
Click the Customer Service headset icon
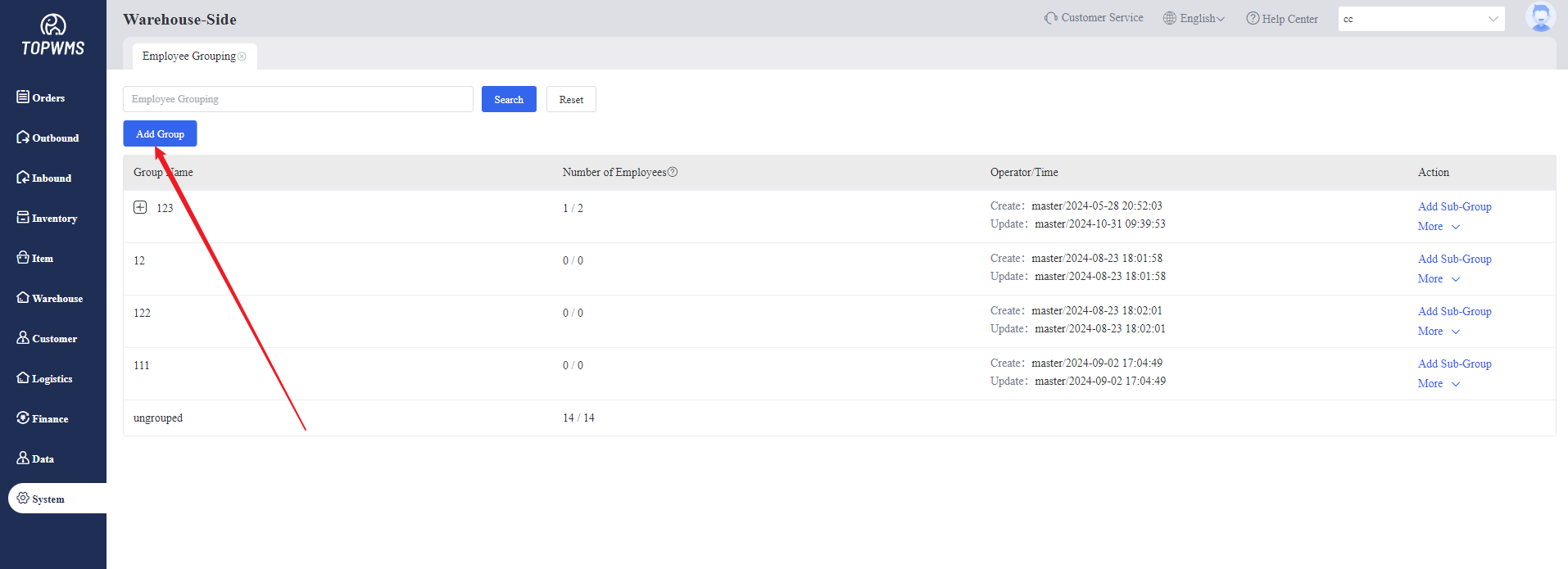[x=1050, y=18]
